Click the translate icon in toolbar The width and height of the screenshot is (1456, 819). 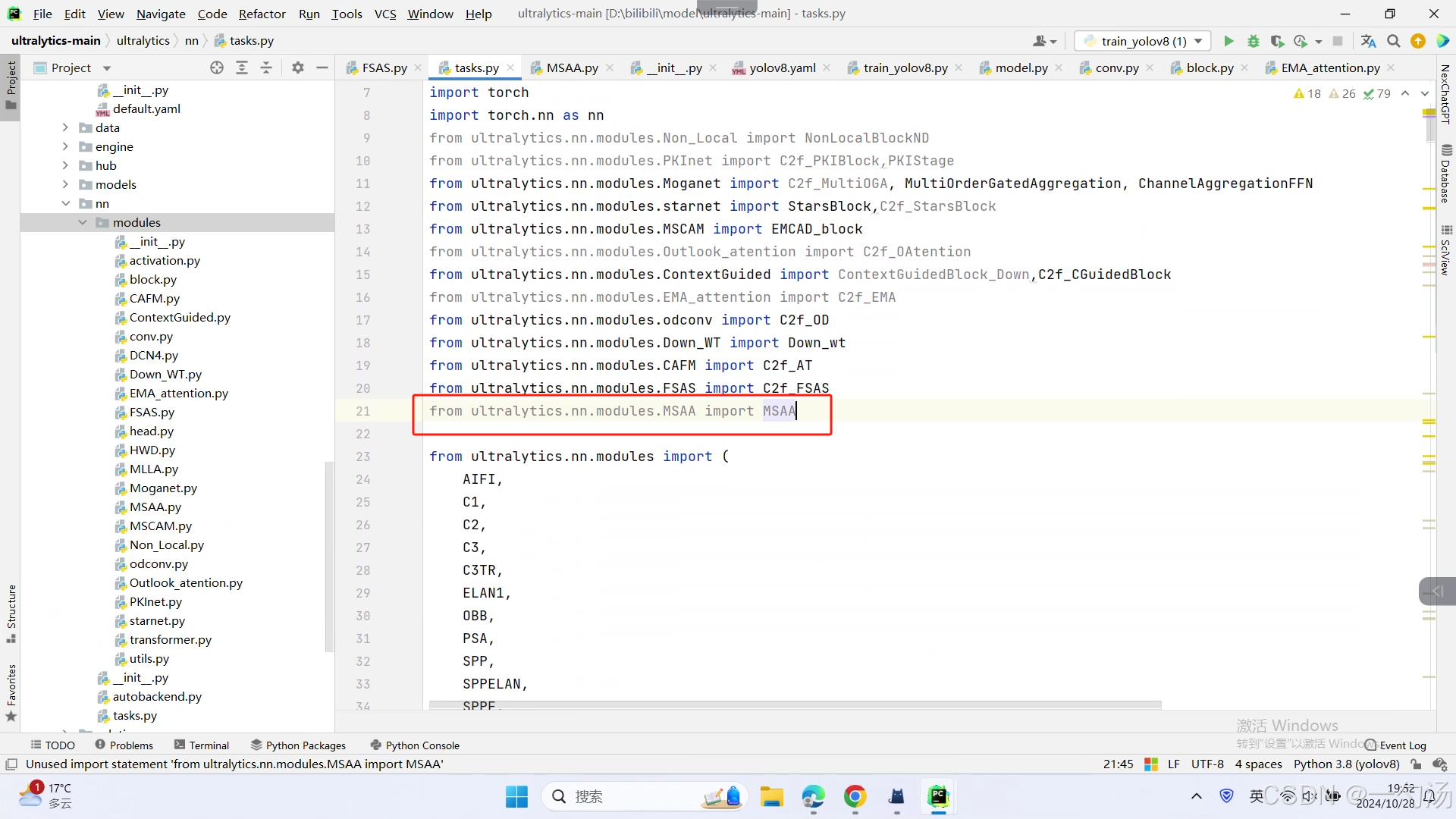(x=1368, y=41)
